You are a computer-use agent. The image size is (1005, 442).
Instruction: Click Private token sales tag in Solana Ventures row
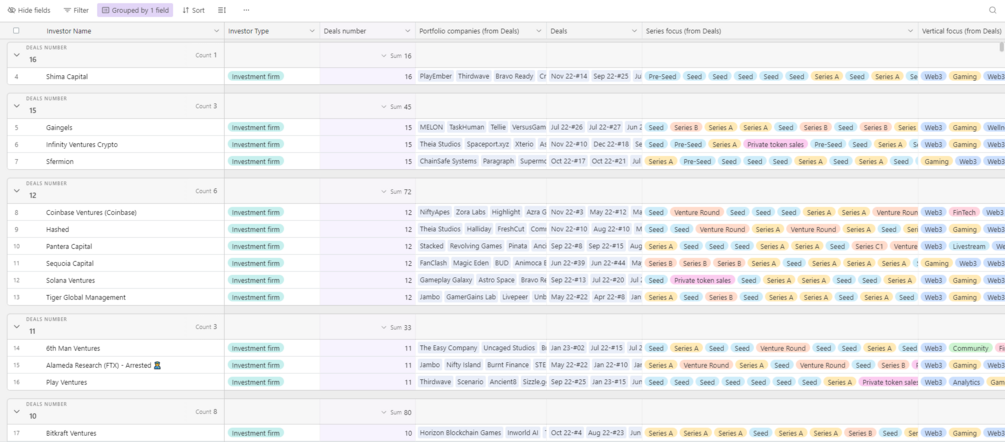tap(702, 280)
